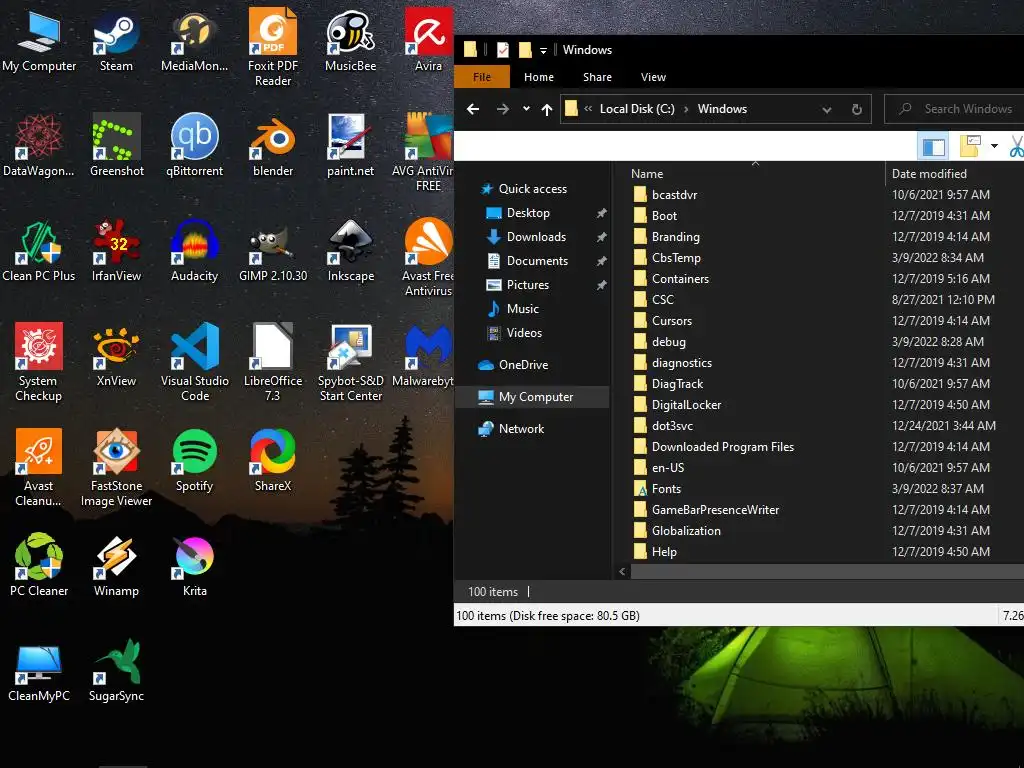Image resolution: width=1024 pixels, height=768 pixels.
Task: Open Customize Quick Access Toolbar dropdown
Action: coord(543,50)
